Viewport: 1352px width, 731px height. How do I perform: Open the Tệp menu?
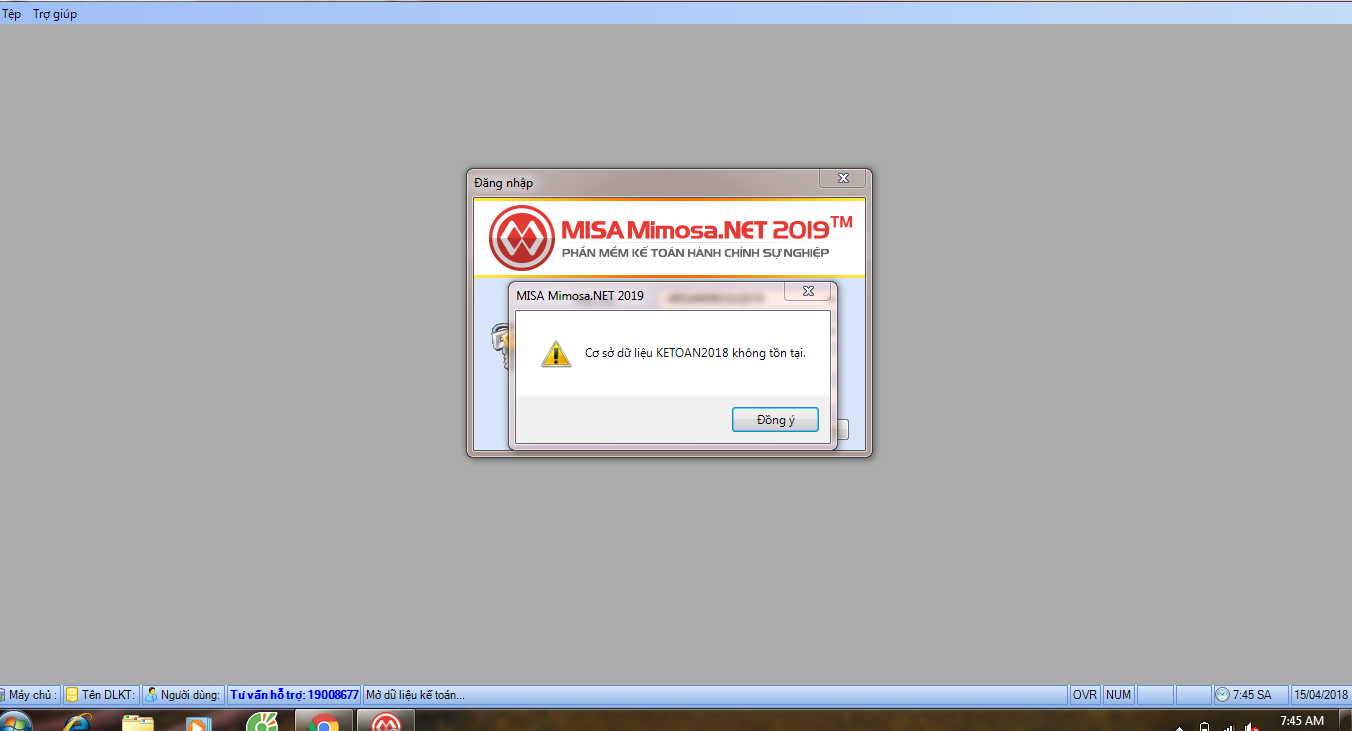click(11, 14)
